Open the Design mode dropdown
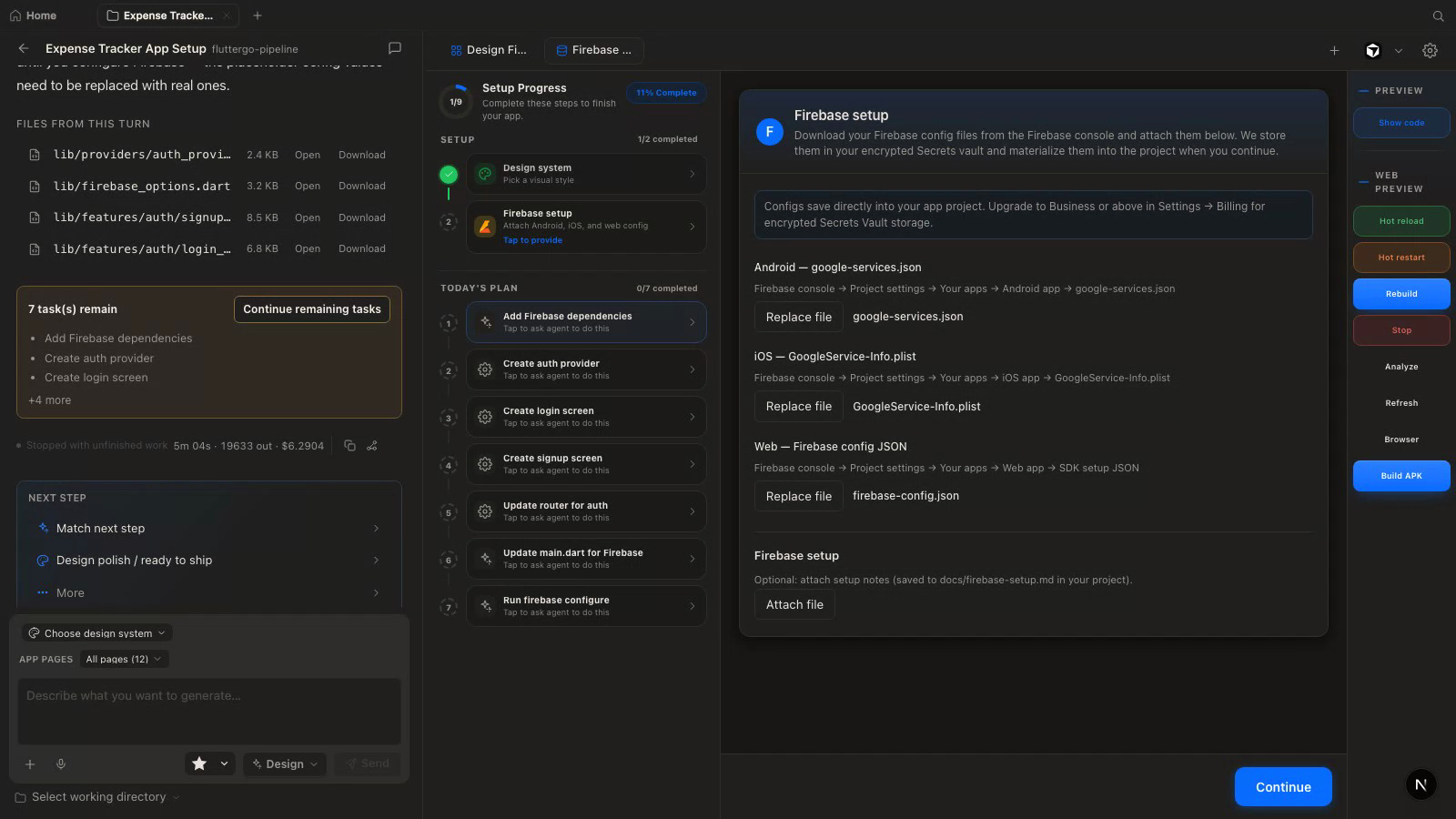This screenshot has height=819, width=1456. coord(285,764)
